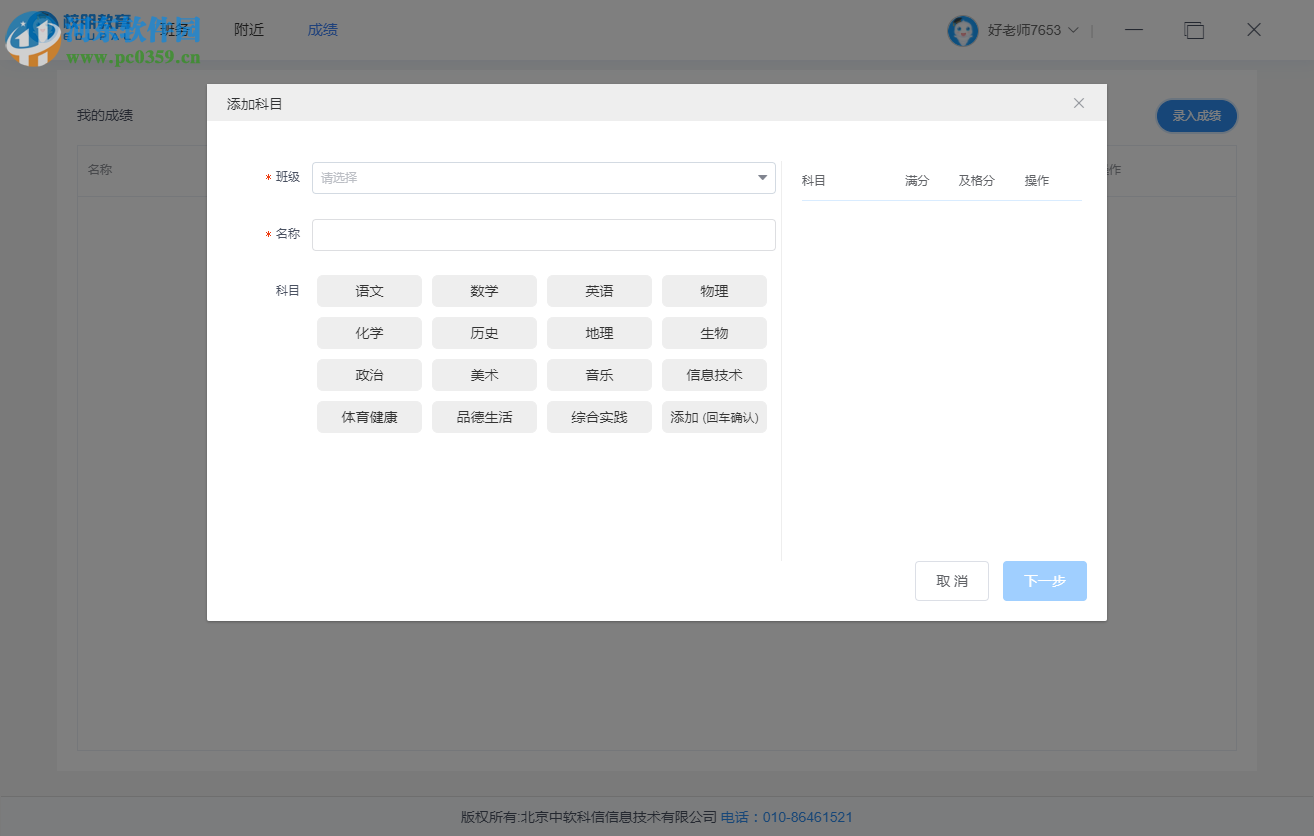Switch to the 附近 tab

click(x=249, y=30)
